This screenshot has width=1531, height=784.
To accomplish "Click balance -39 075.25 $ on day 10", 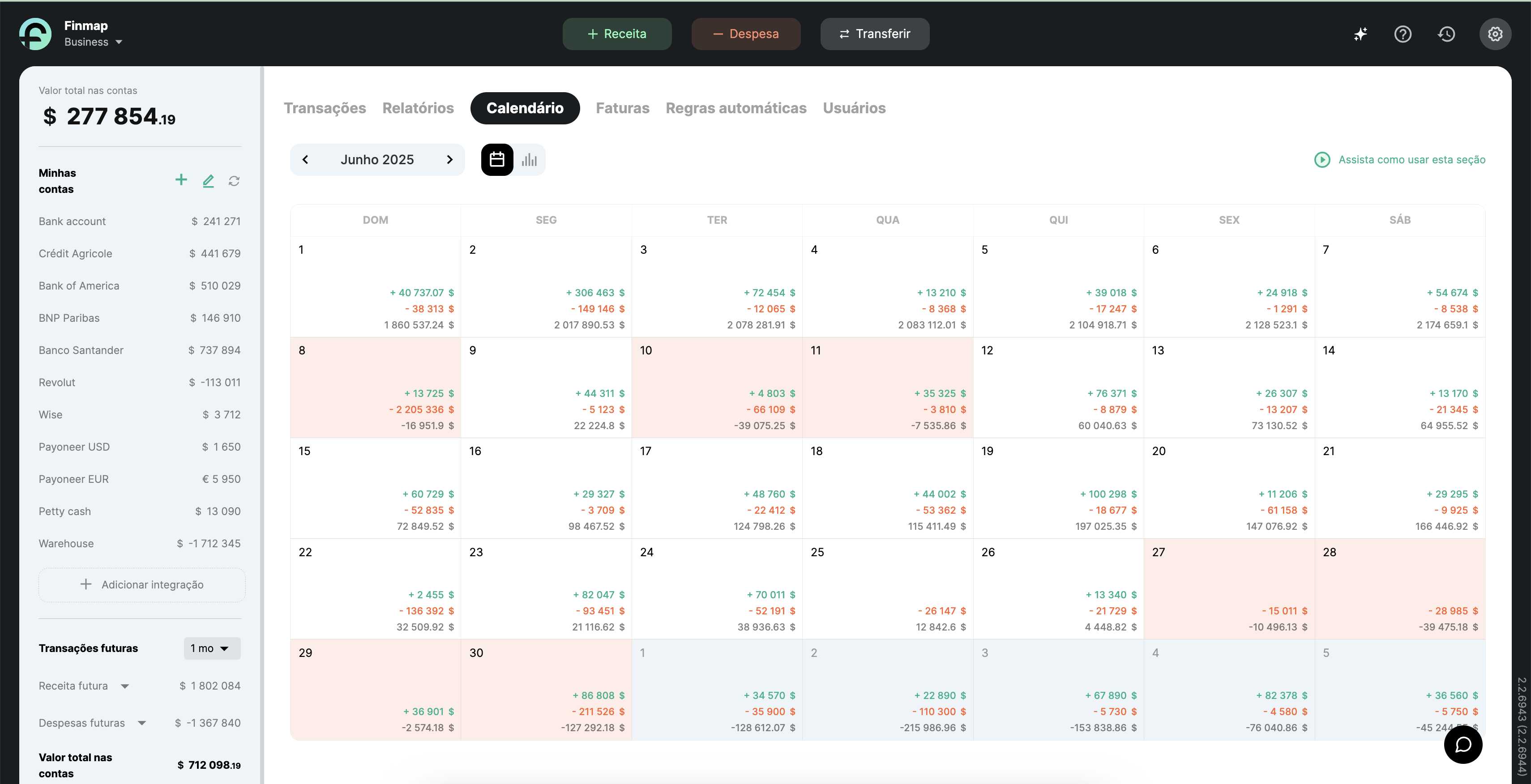I will click(764, 426).
